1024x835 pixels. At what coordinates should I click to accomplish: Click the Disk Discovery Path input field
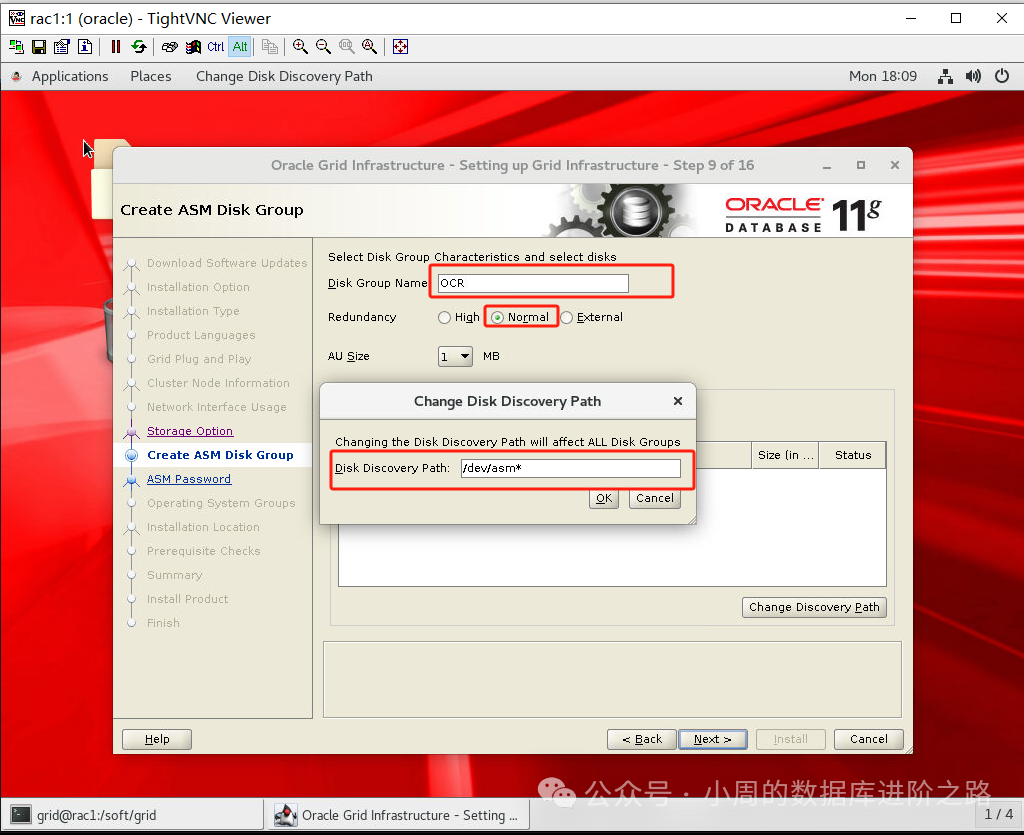pyautogui.click(x=571, y=468)
